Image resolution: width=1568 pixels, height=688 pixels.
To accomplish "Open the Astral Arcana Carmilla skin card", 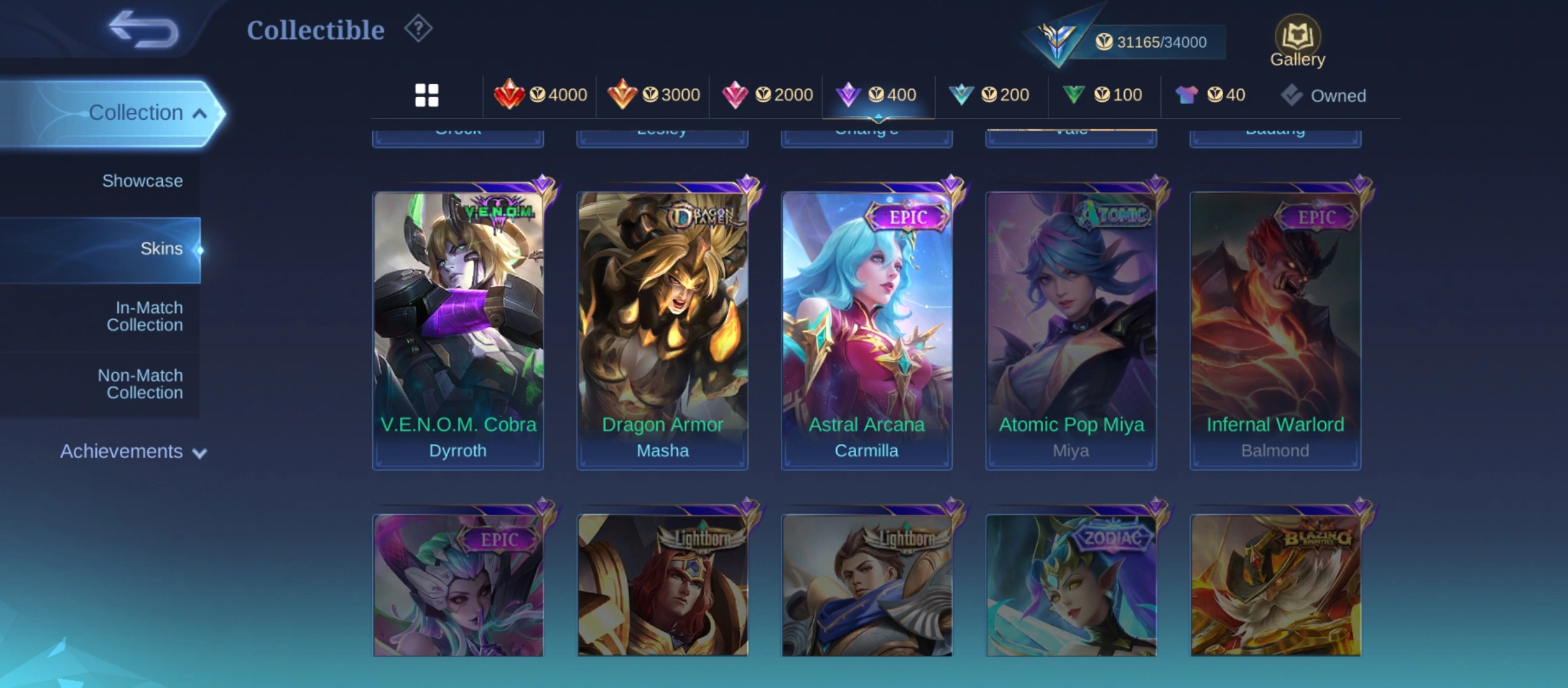I will [x=866, y=331].
